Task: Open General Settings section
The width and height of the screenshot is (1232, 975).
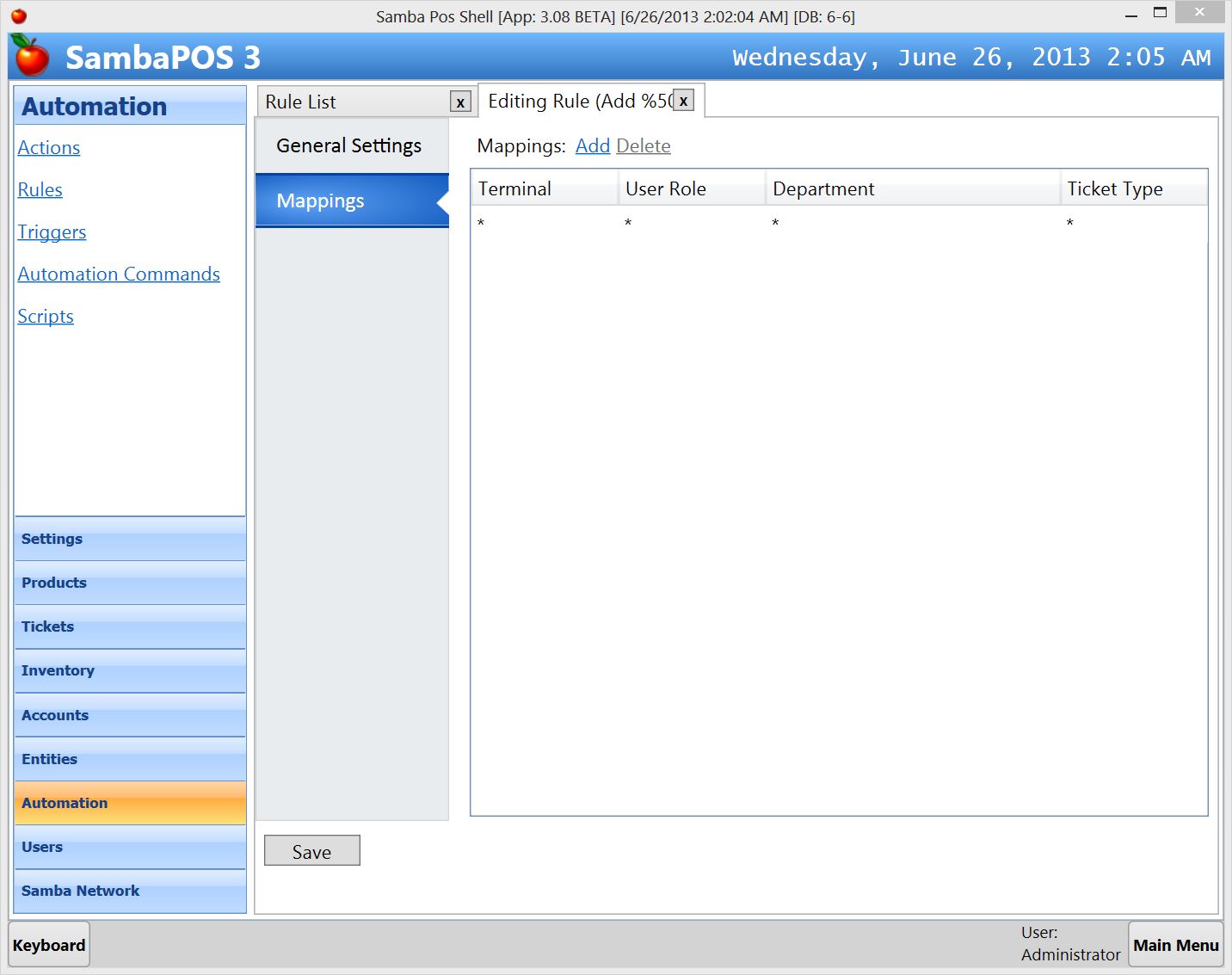Action: tap(348, 146)
